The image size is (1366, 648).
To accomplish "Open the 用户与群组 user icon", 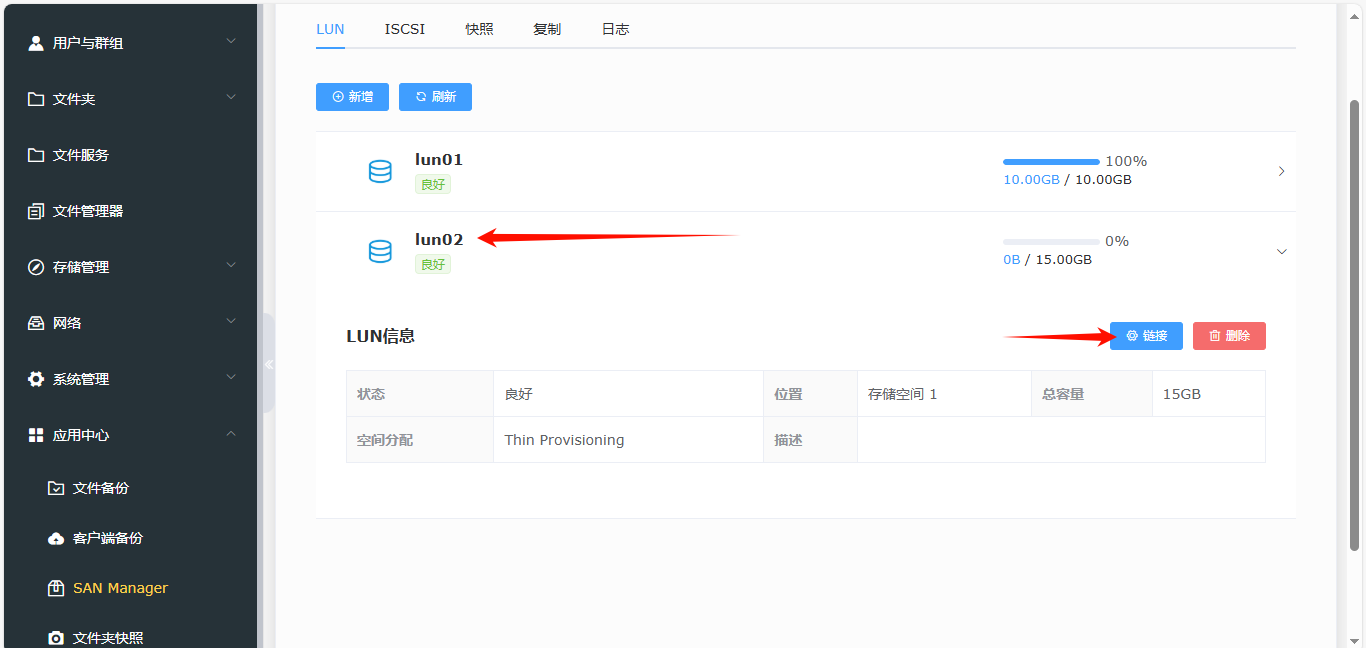I will coord(35,42).
